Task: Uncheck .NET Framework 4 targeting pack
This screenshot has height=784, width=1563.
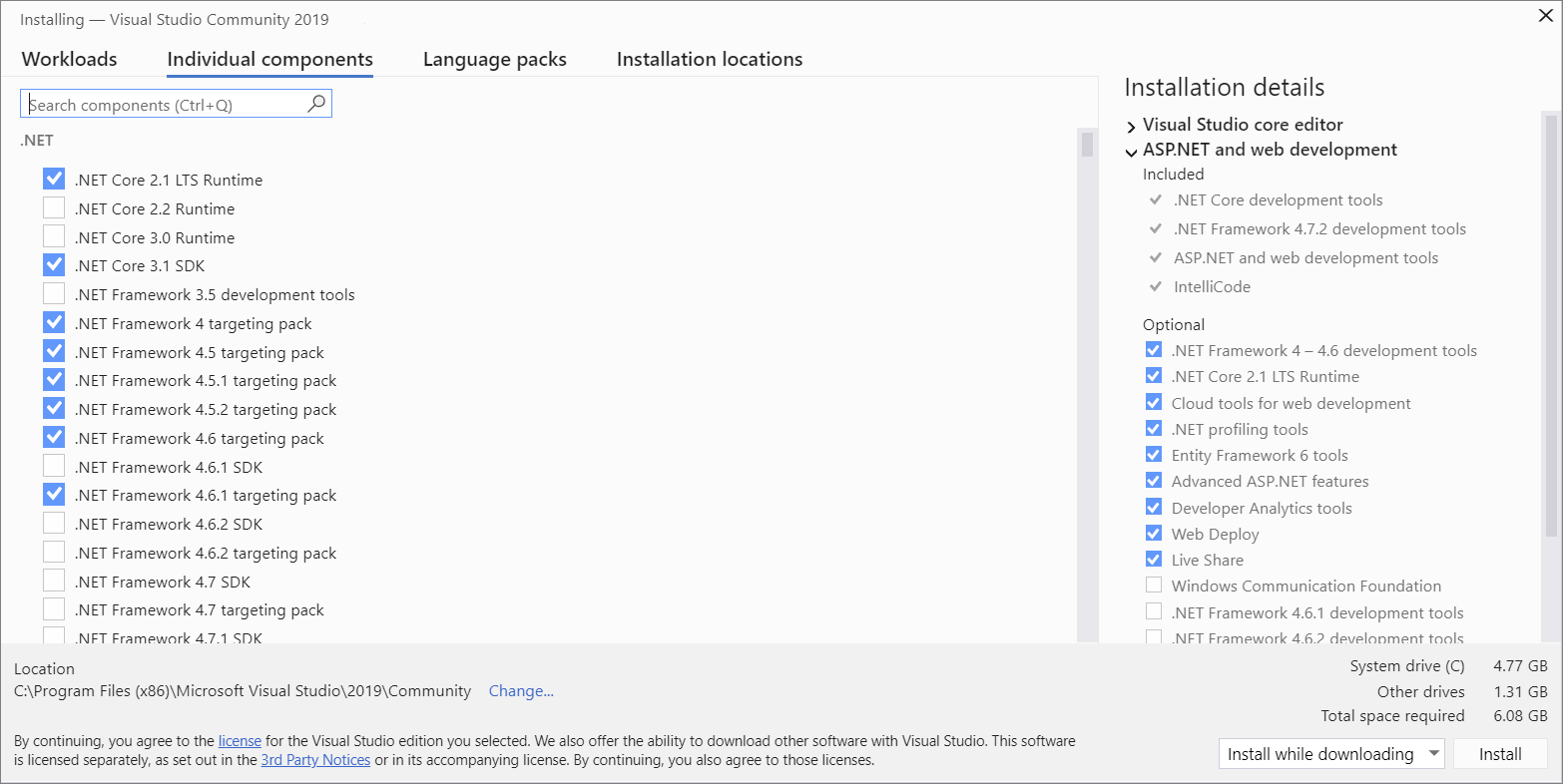Action: click(x=54, y=322)
